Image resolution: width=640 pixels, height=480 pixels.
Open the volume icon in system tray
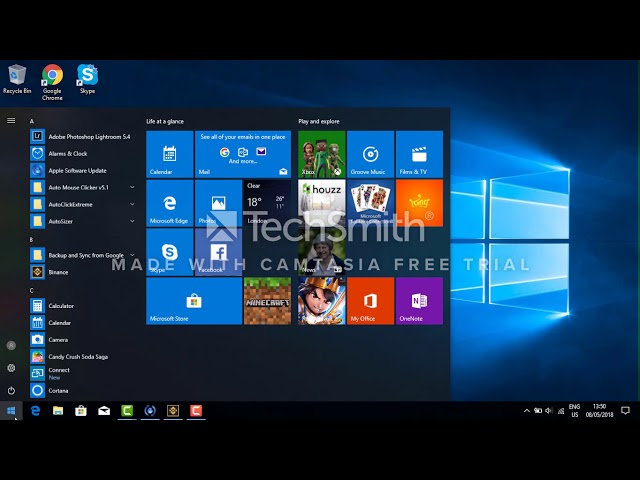click(x=549, y=411)
